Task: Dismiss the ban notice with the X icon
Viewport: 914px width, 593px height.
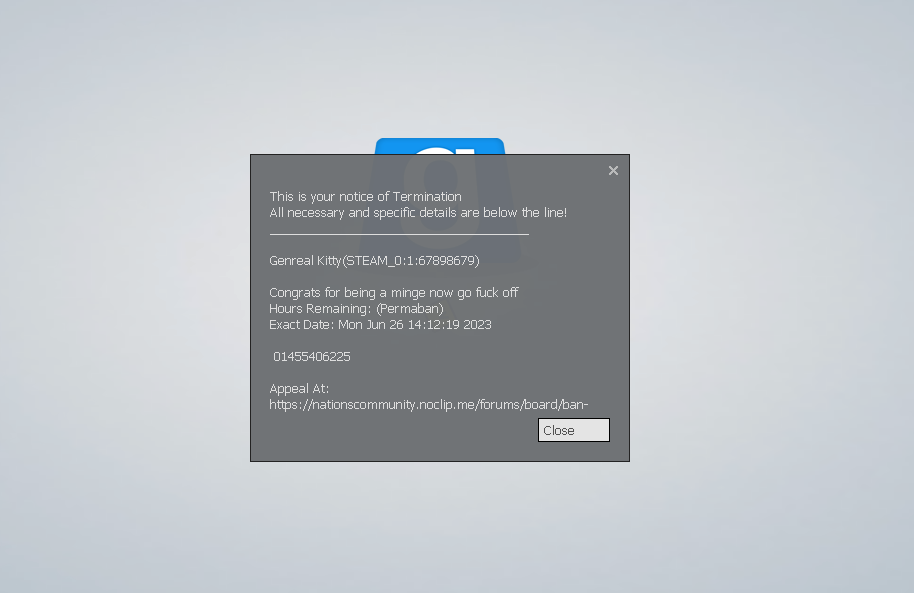Action: click(x=613, y=170)
